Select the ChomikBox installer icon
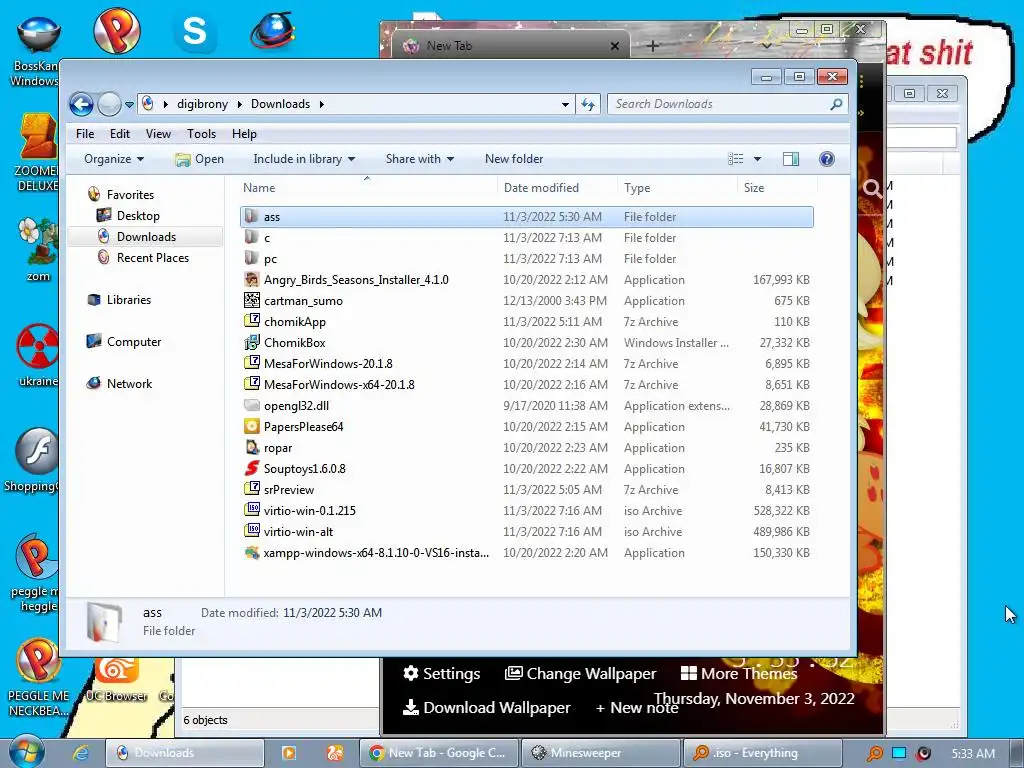The height and width of the screenshot is (768, 1024). pos(251,342)
